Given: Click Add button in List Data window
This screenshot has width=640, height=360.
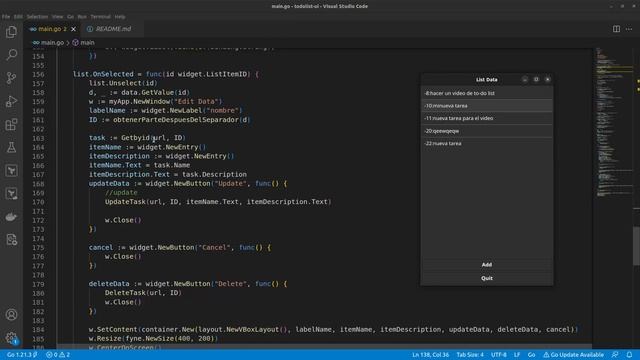Looking at the screenshot, I should (487, 264).
